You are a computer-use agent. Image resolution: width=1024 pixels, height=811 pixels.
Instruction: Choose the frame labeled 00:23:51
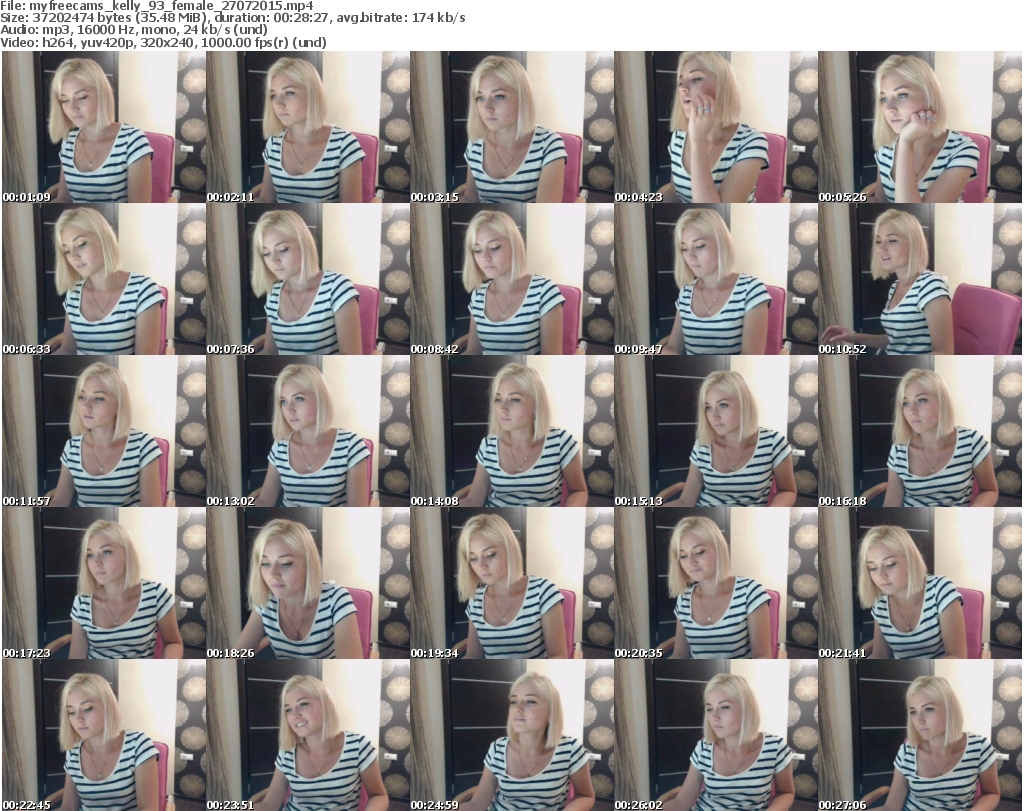[308, 735]
